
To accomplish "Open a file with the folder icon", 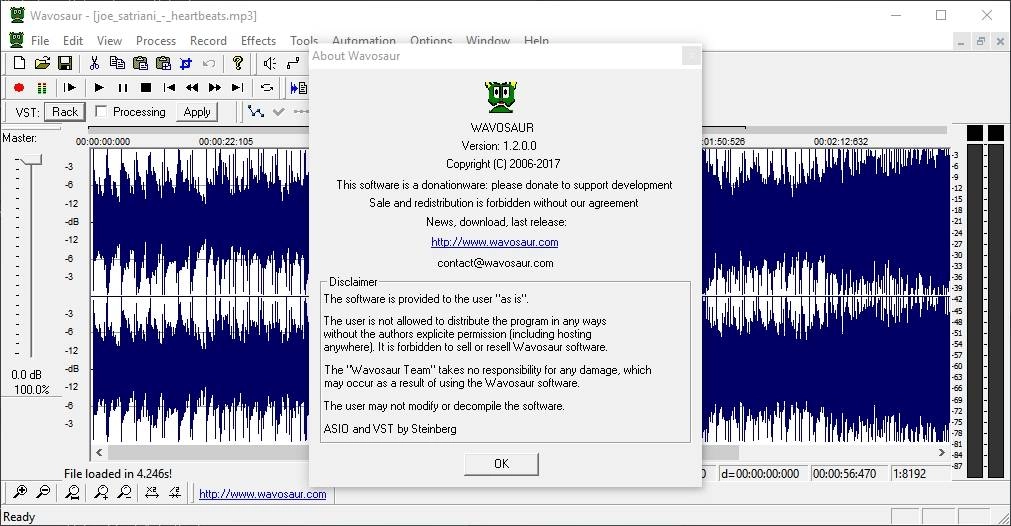I will point(42,63).
